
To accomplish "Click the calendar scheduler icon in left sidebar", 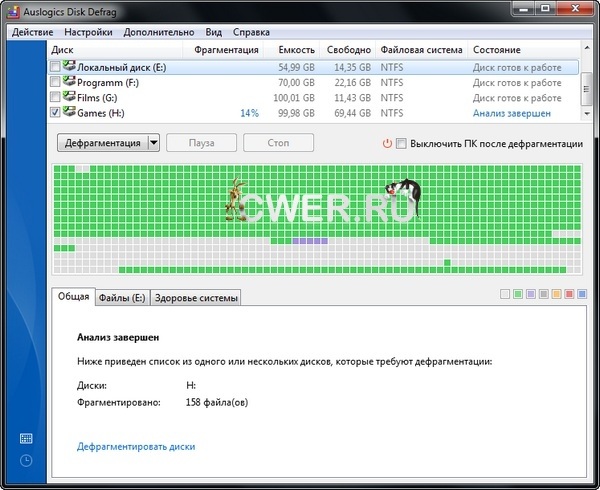I will point(25,439).
